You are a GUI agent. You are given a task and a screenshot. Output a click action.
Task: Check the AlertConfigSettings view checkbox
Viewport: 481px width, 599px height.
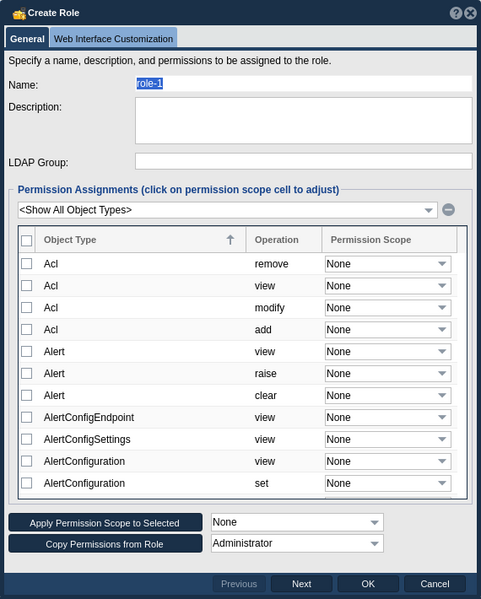[x=26, y=439]
